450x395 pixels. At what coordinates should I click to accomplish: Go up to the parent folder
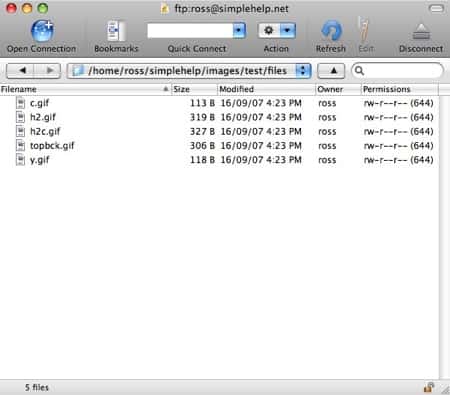pos(331,71)
